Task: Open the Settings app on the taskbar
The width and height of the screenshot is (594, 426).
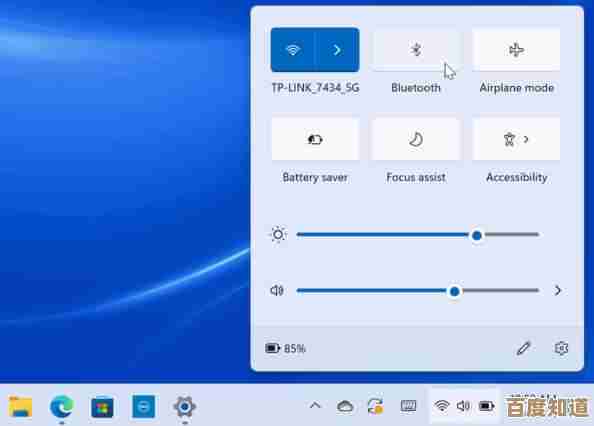Action: pyautogui.click(x=184, y=407)
